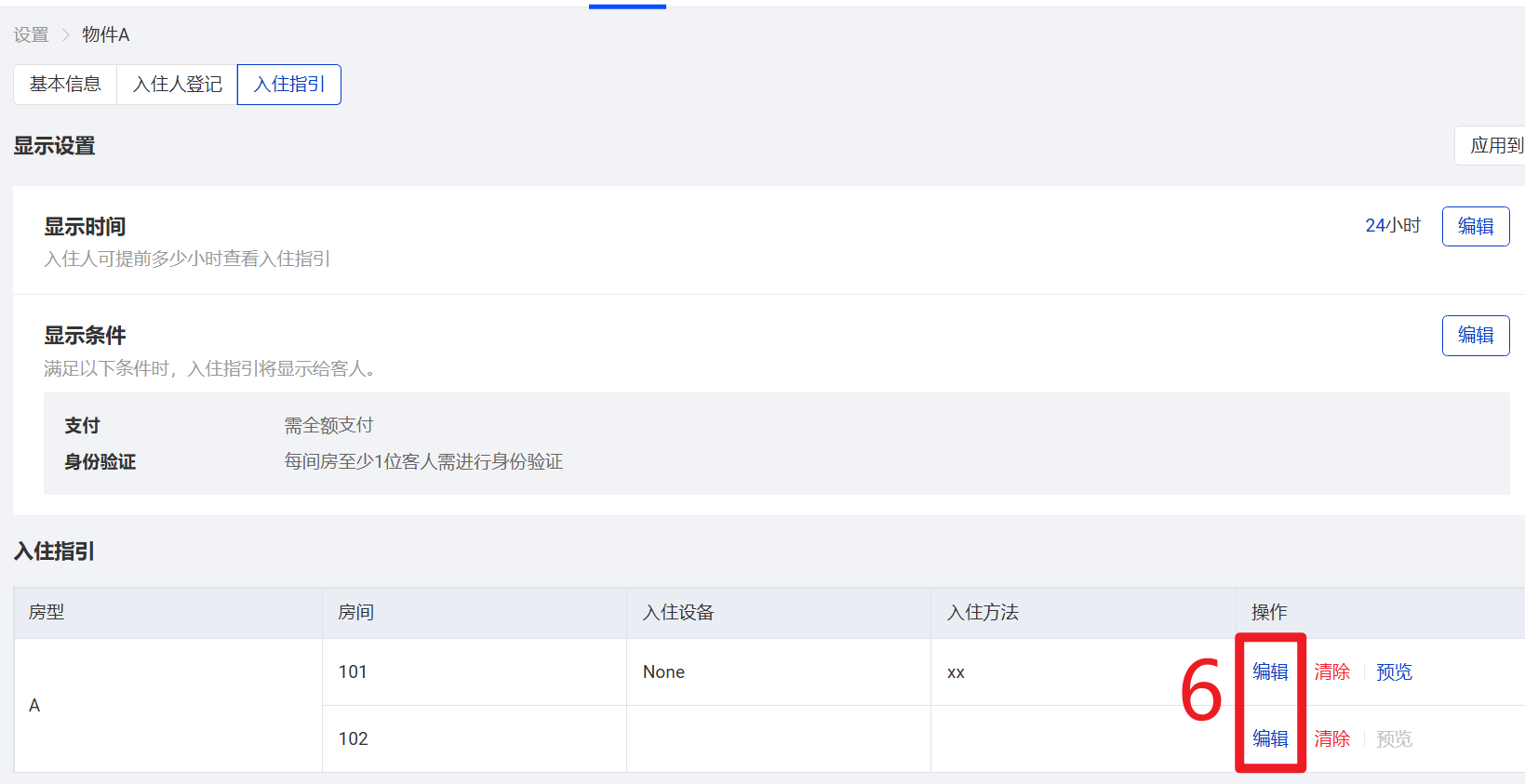The height and width of the screenshot is (784, 1525).
Task: Select the 入住指引 tab
Action: tap(289, 85)
